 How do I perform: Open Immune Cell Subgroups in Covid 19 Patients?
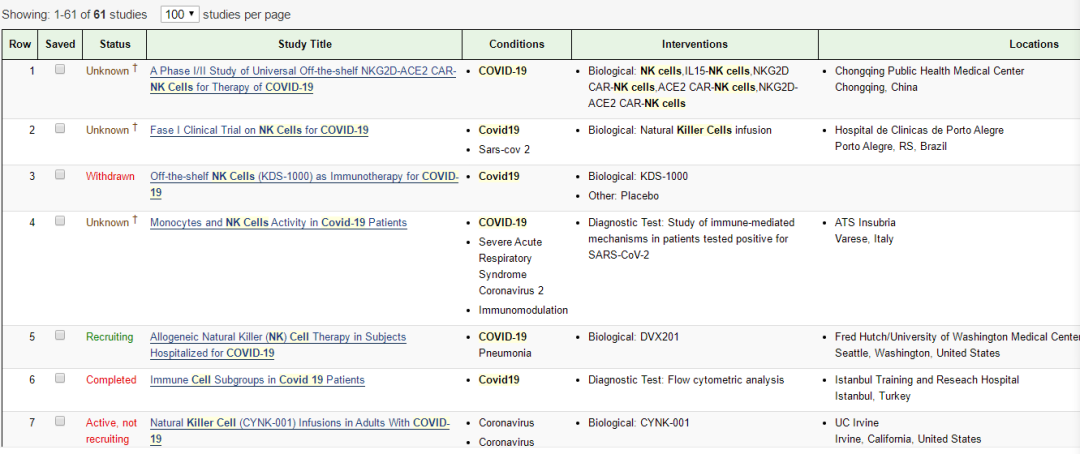257,380
